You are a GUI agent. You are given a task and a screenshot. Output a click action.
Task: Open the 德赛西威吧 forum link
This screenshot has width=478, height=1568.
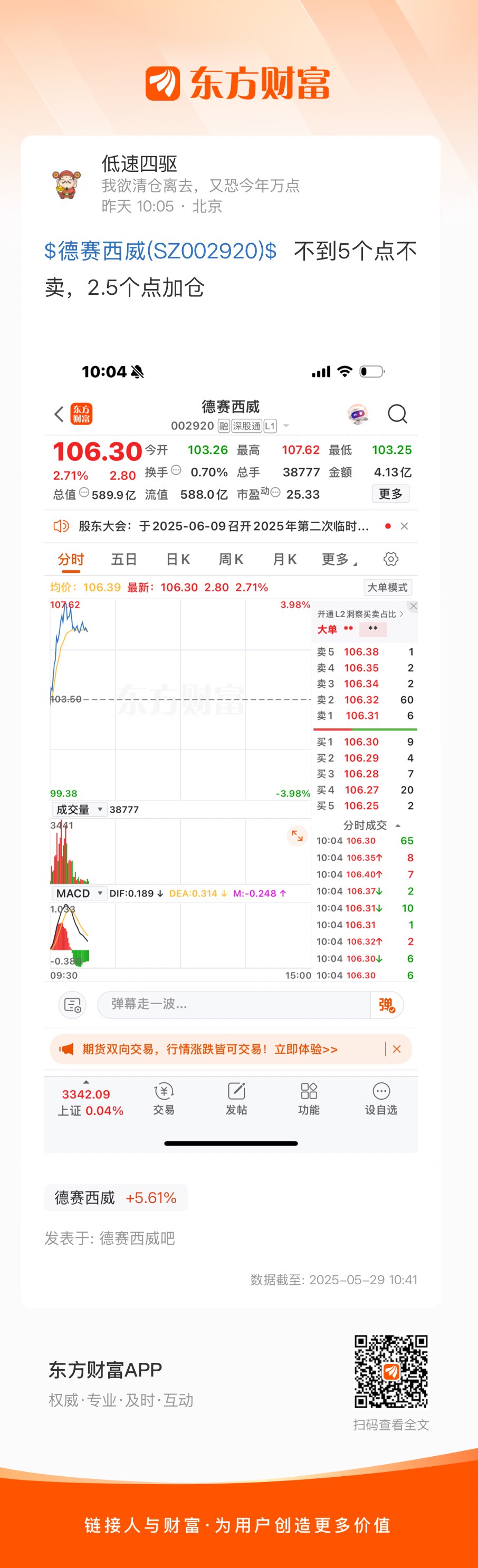(x=137, y=1238)
